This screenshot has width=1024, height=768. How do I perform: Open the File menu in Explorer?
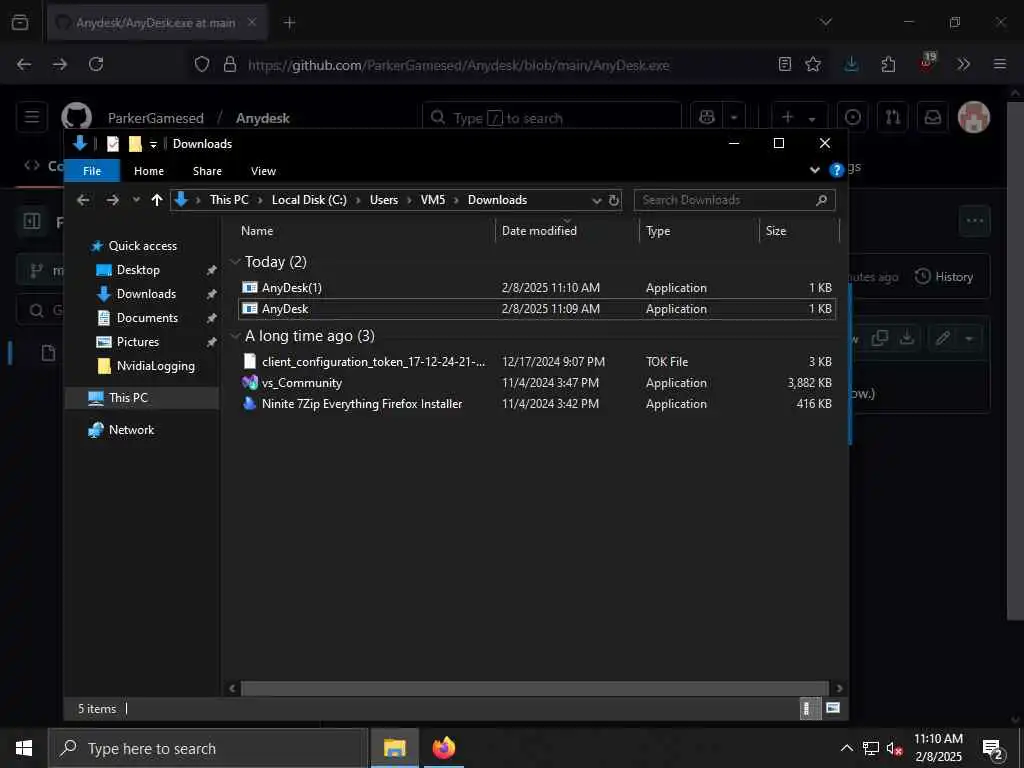(92, 171)
